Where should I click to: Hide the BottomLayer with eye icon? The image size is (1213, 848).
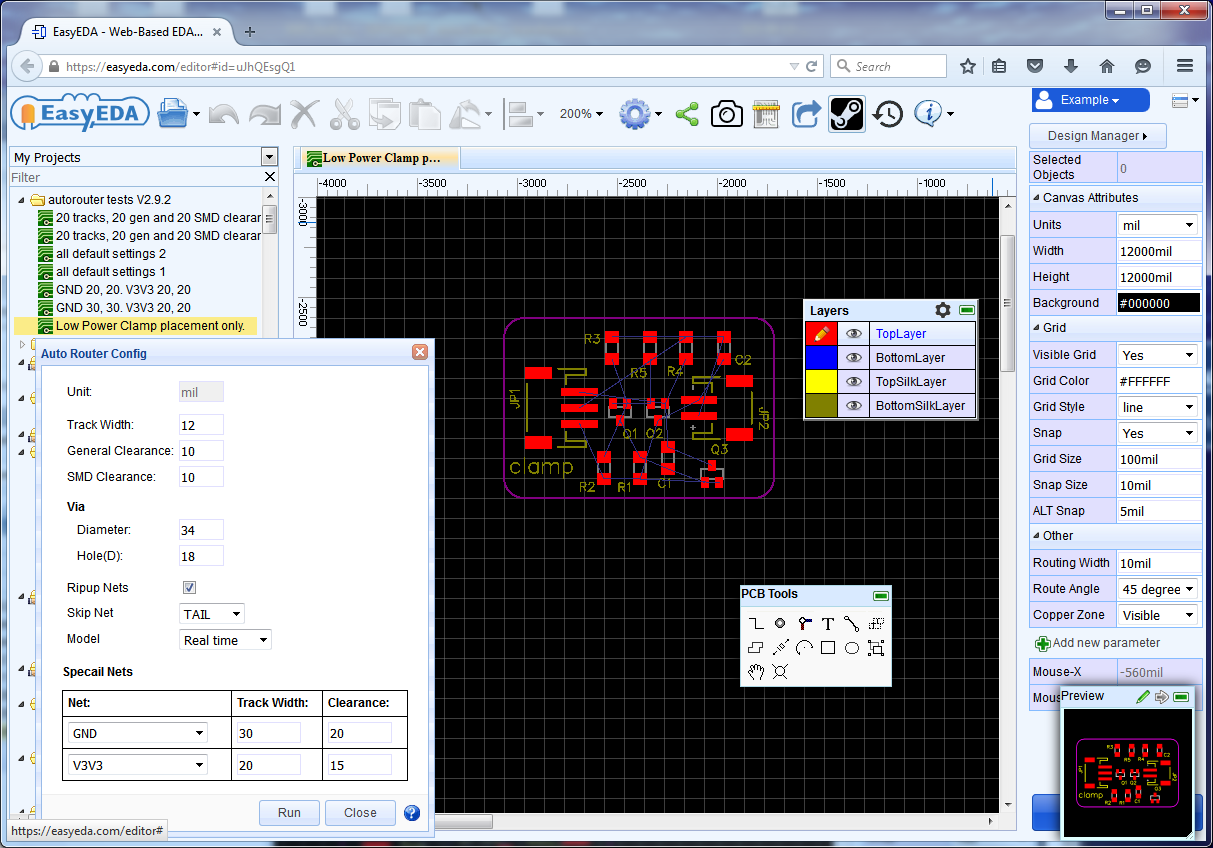[x=854, y=358]
